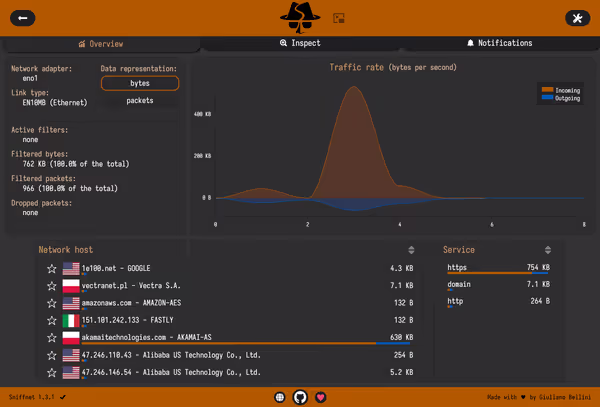Switch to the Inspect tab

click(x=300, y=44)
